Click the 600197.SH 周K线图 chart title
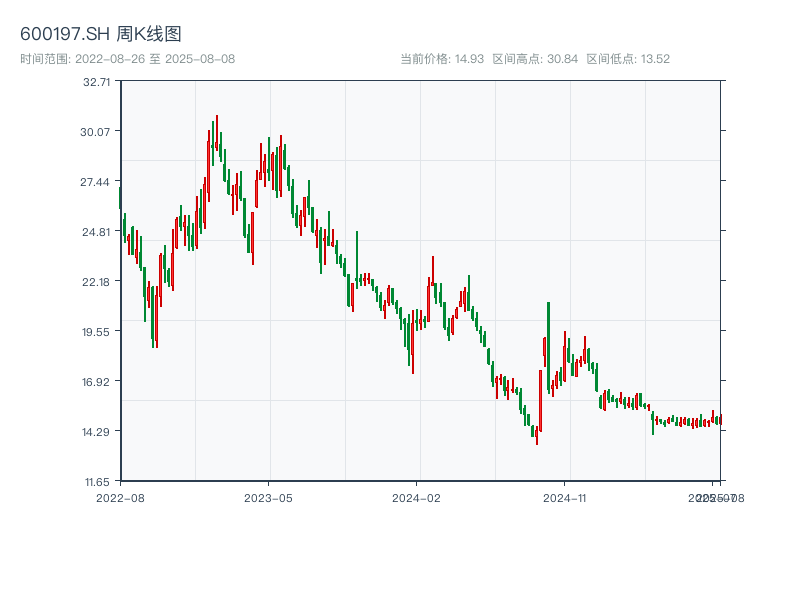Image resolution: width=800 pixels, height=600 pixels. pos(101,35)
